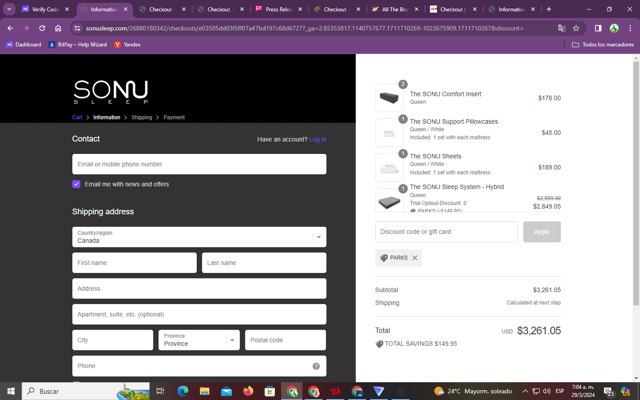Viewport: 640px width, 400px height.
Task: Click into the Address field
Action: click(199, 289)
